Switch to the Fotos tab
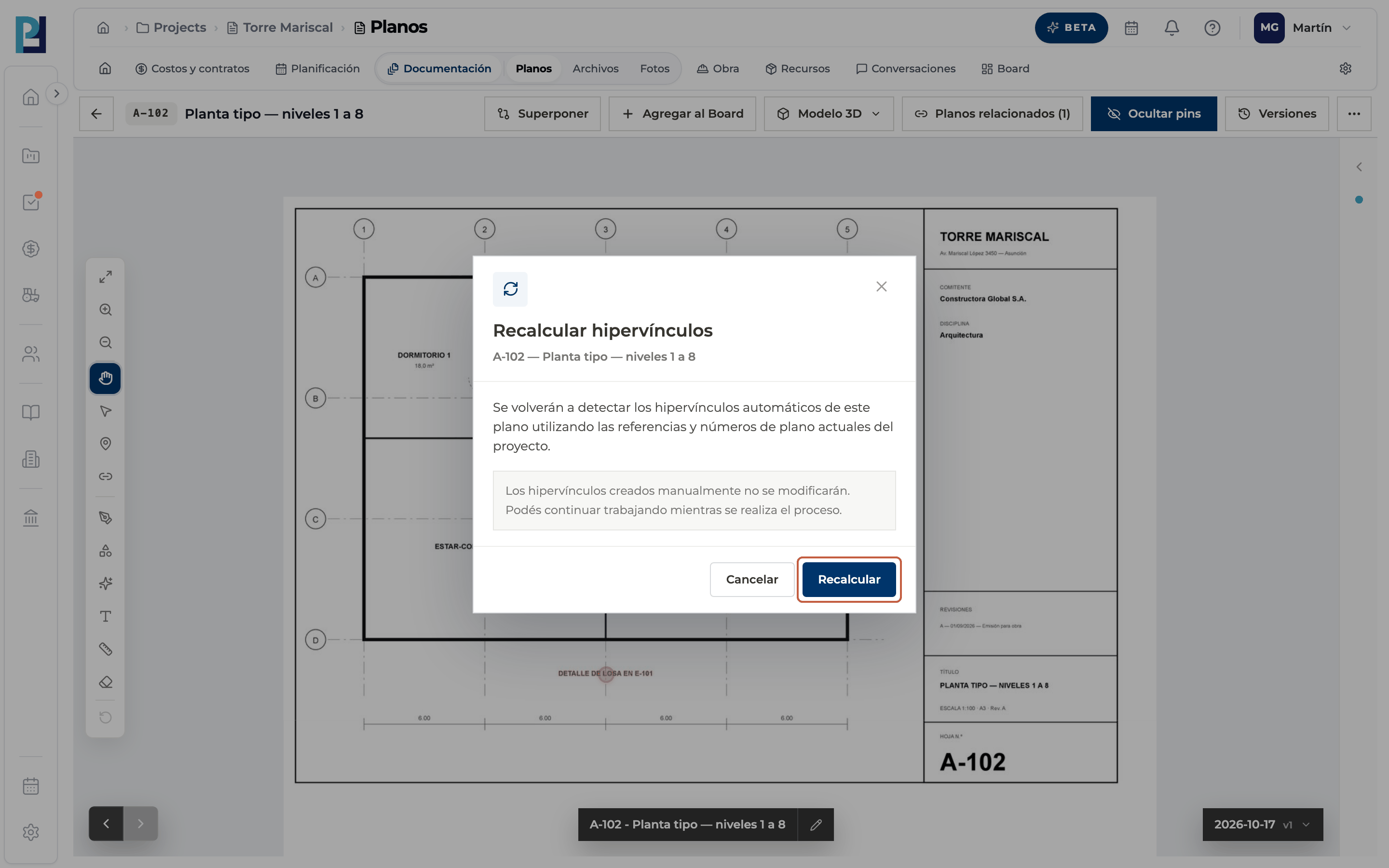This screenshot has height=868, width=1389. (x=654, y=69)
